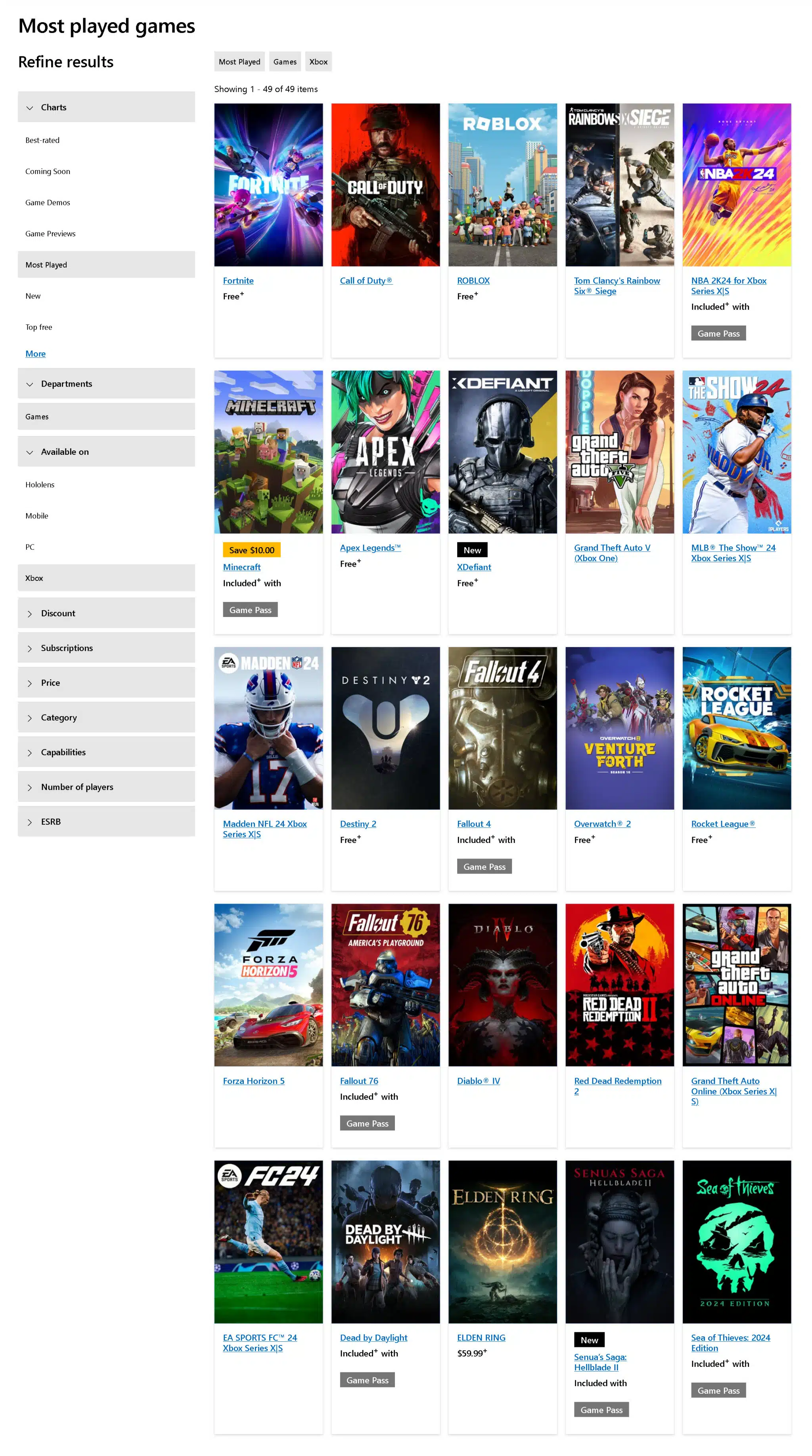This screenshot has height=1456, width=812.
Task: Open the Rocket League cover image
Action: click(737, 728)
